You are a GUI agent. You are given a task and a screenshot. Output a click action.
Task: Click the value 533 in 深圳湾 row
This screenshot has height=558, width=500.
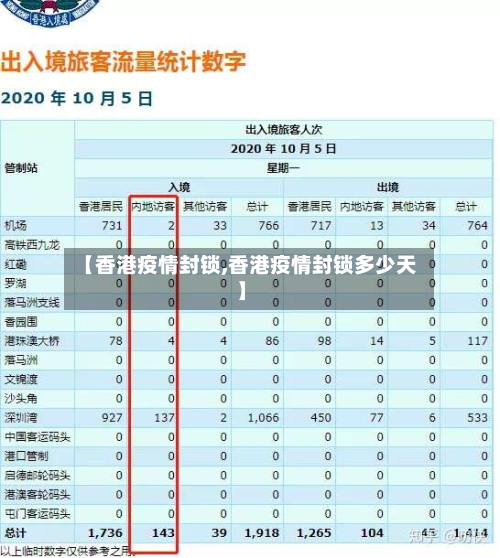pos(478,418)
